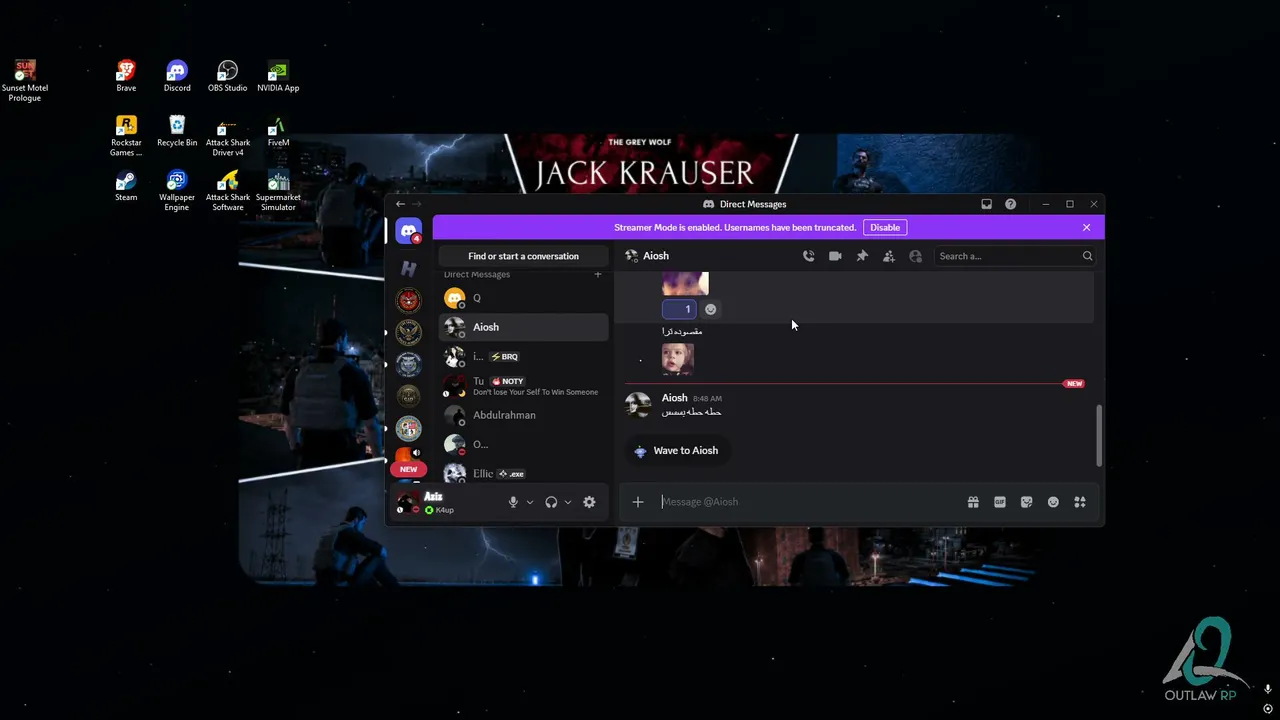Select the Aiosh conversation in the DM list
This screenshot has height=720, width=1280.
[x=523, y=327]
